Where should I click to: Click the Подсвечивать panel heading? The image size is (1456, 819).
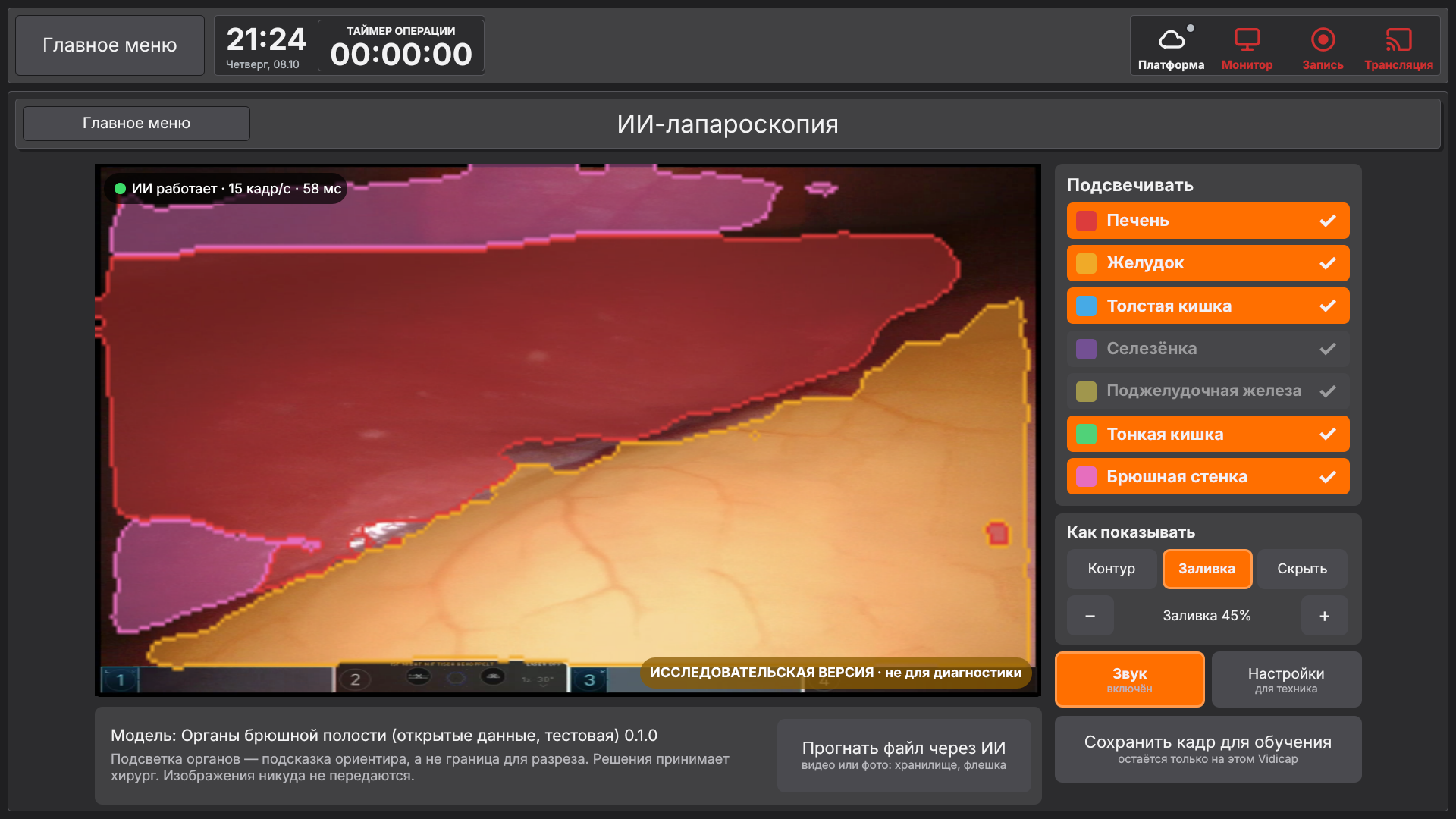point(1130,185)
